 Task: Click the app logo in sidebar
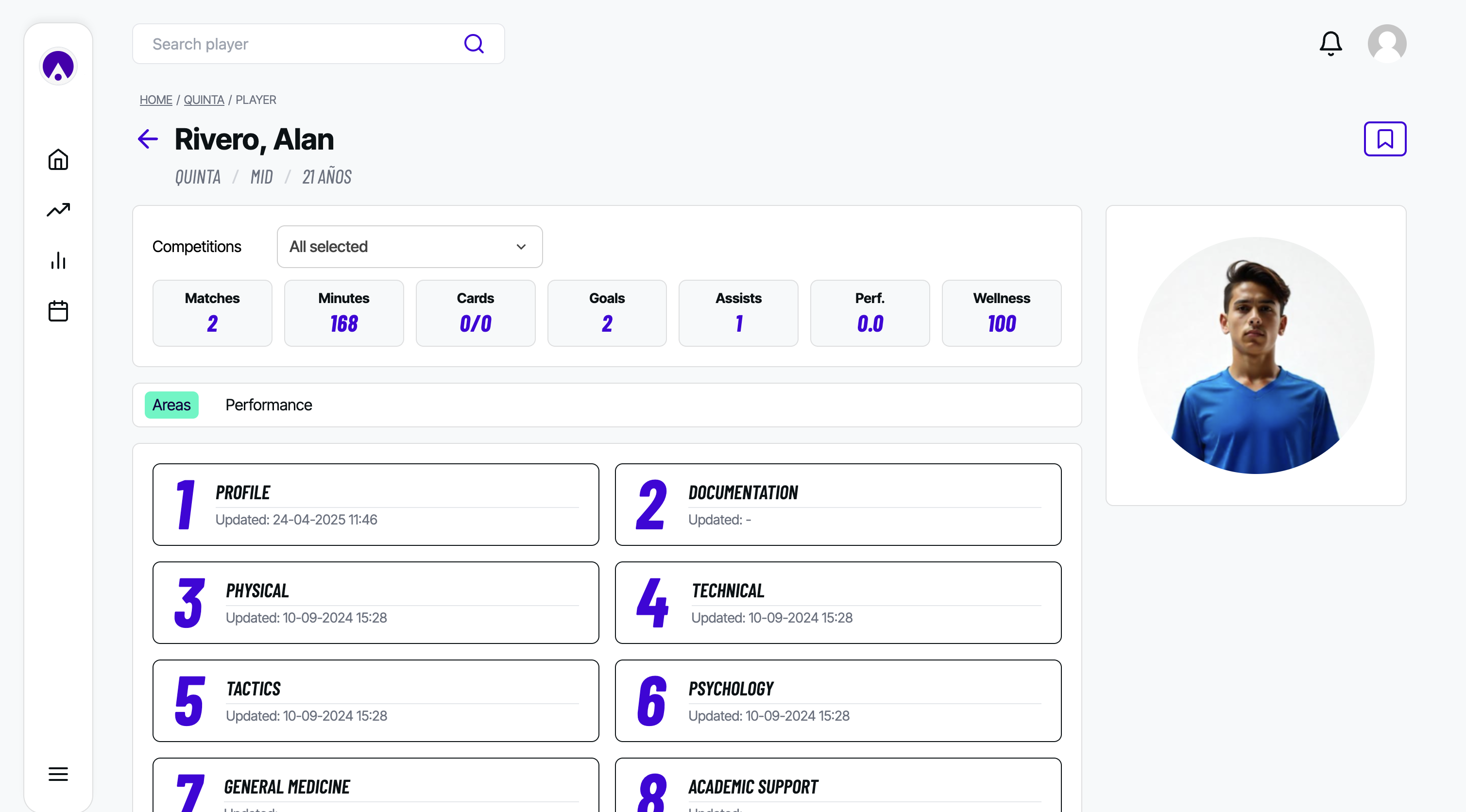coord(58,66)
